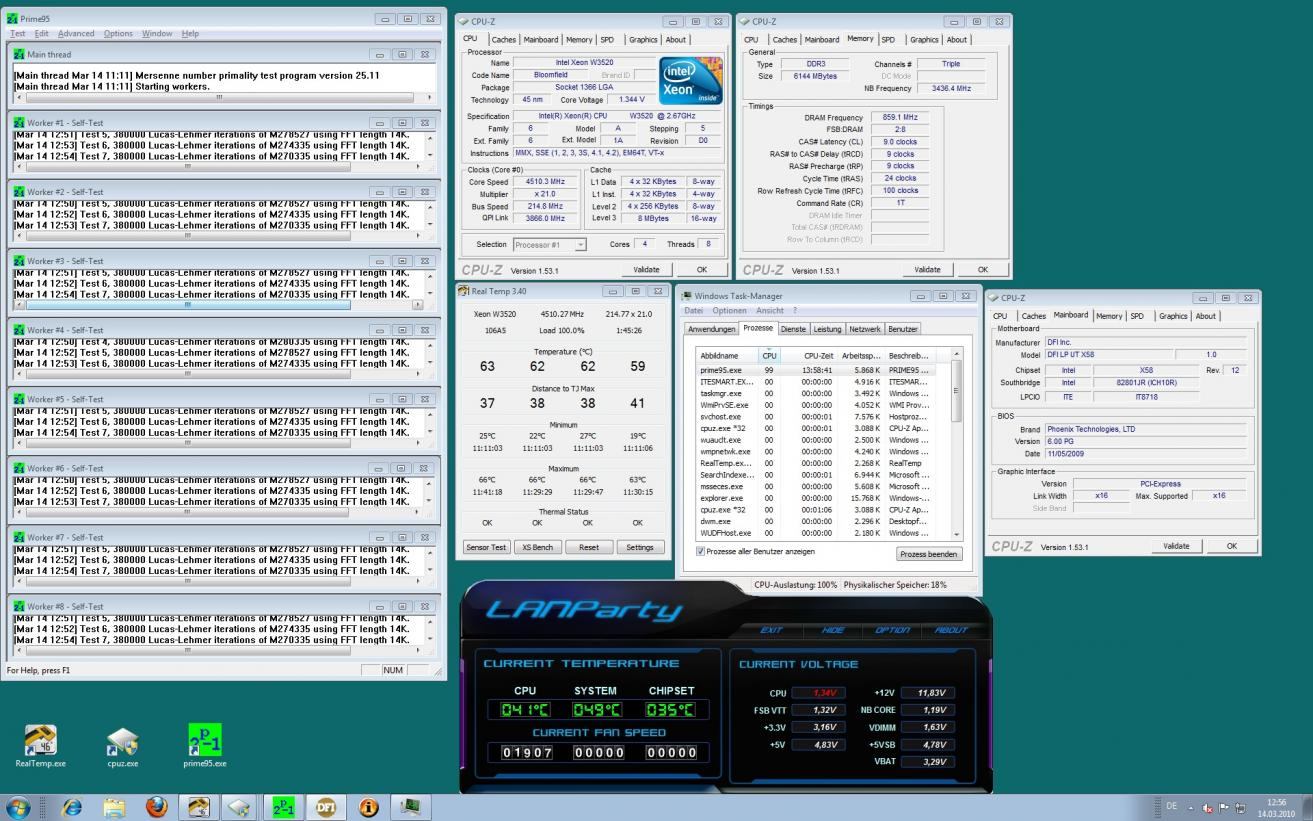Open Prime95 Help menu
1313x821 pixels.
(x=190, y=34)
